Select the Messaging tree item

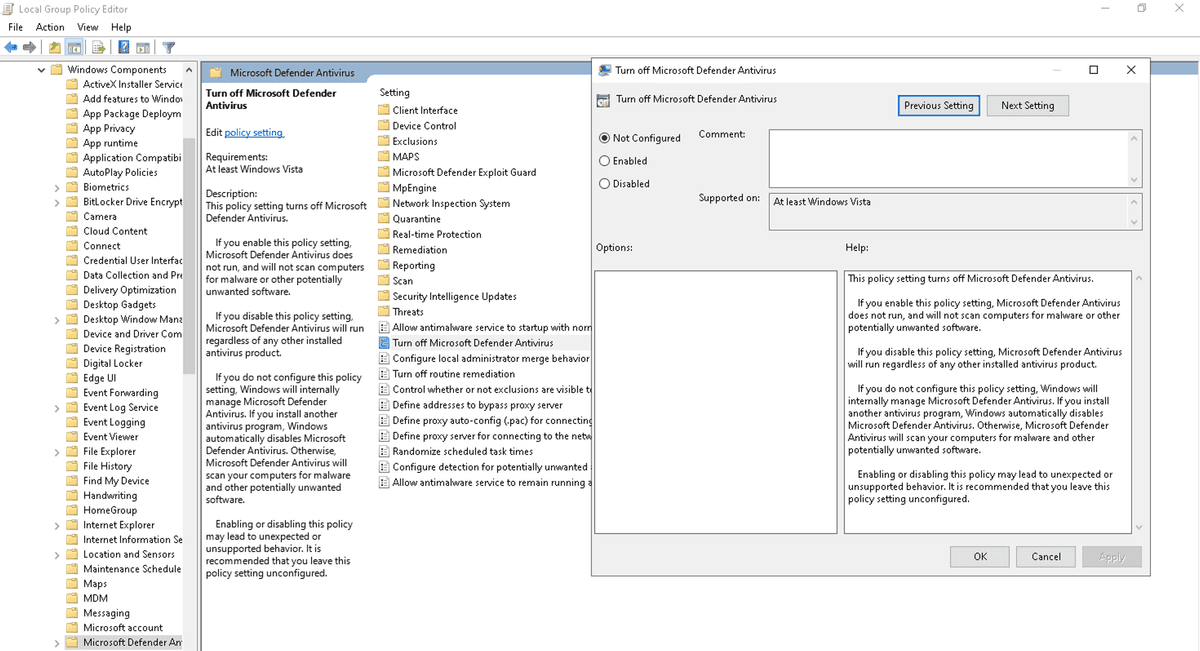coord(106,613)
